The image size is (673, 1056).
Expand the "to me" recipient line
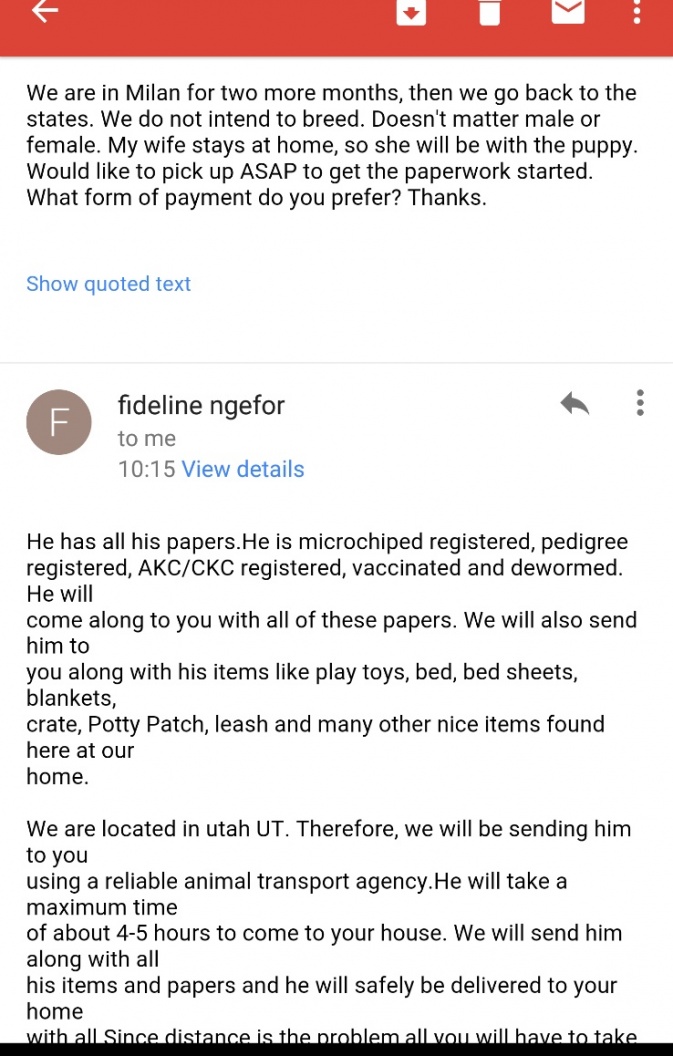click(x=147, y=438)
